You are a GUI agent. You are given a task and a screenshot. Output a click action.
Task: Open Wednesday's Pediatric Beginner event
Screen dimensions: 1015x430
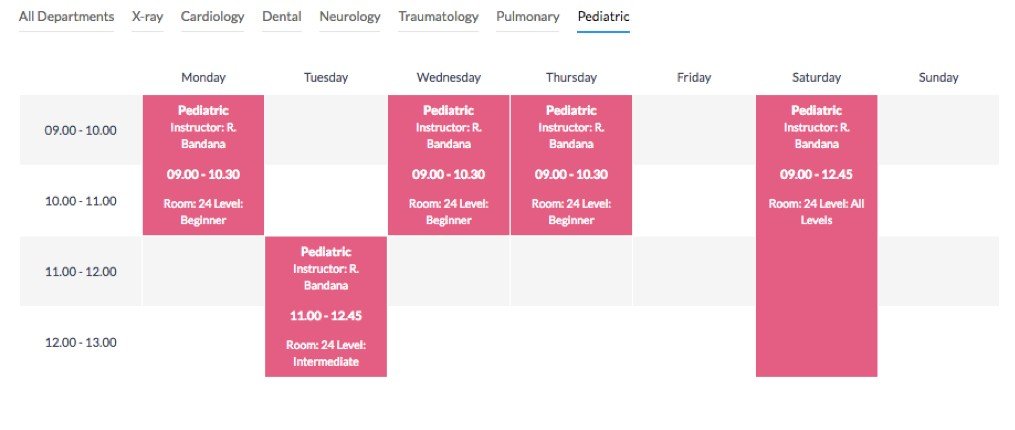pos(449,165)
